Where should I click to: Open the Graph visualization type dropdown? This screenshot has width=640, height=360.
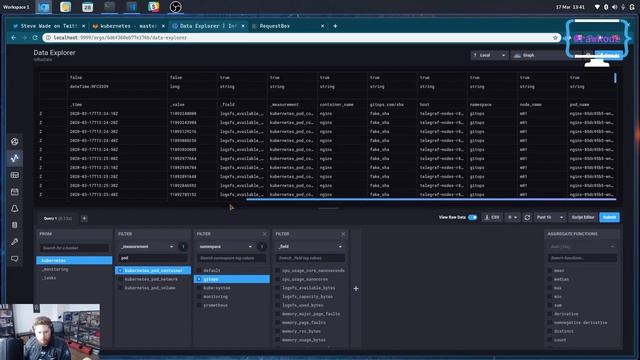[547, 55]
